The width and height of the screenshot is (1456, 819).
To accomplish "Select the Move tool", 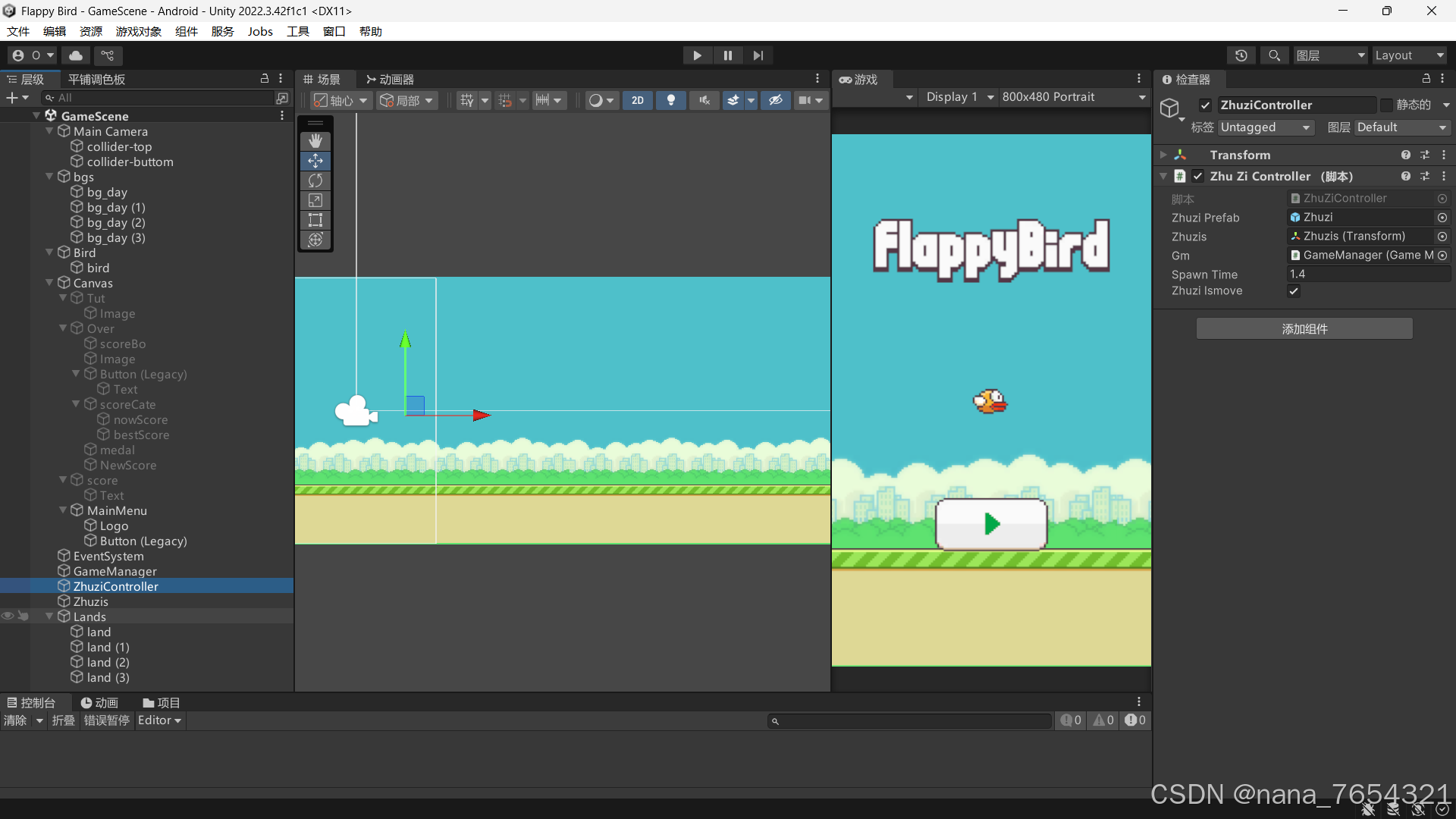I will click(x=315, y=160).
